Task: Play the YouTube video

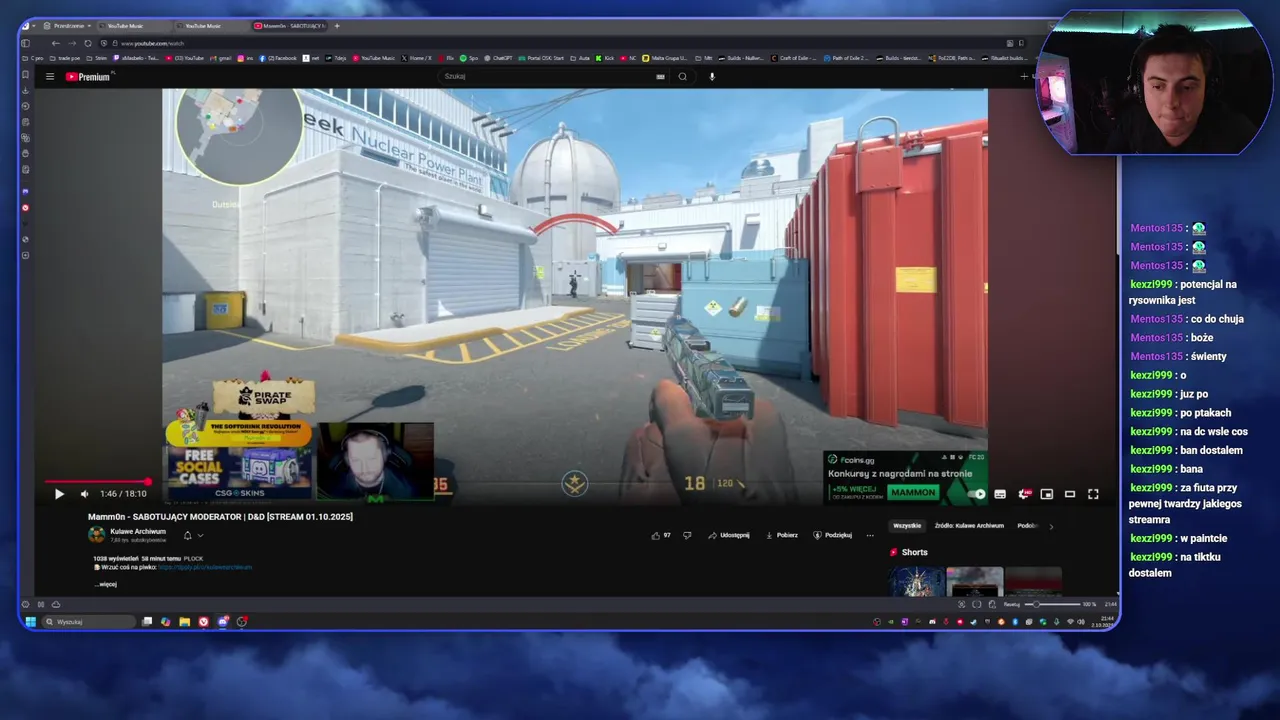Action: 59,494
